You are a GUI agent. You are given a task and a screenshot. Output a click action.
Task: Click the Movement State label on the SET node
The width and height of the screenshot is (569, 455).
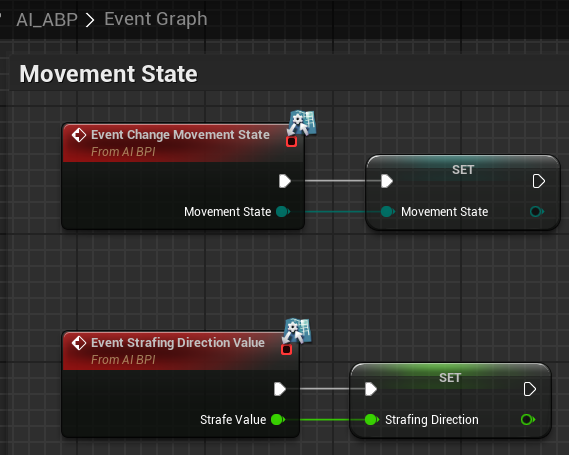445,212
